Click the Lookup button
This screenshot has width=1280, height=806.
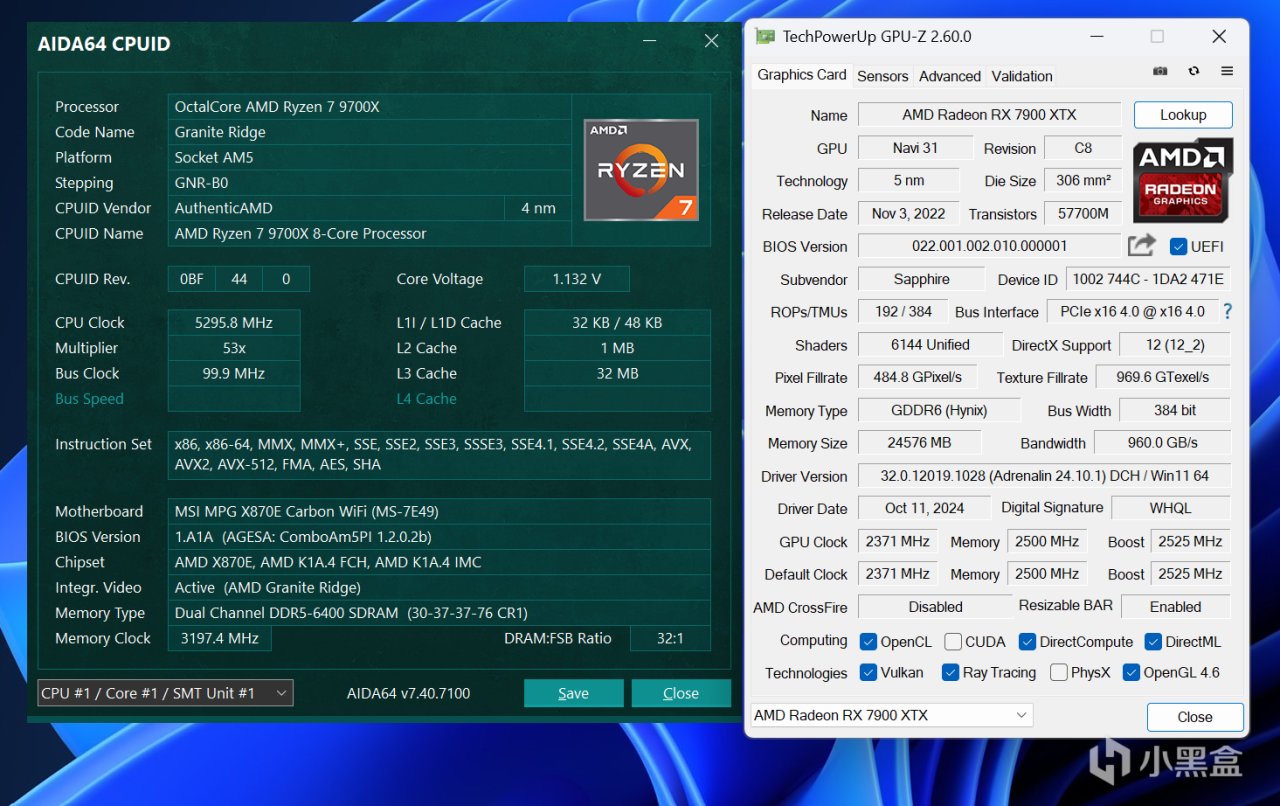pos(1183,115)
